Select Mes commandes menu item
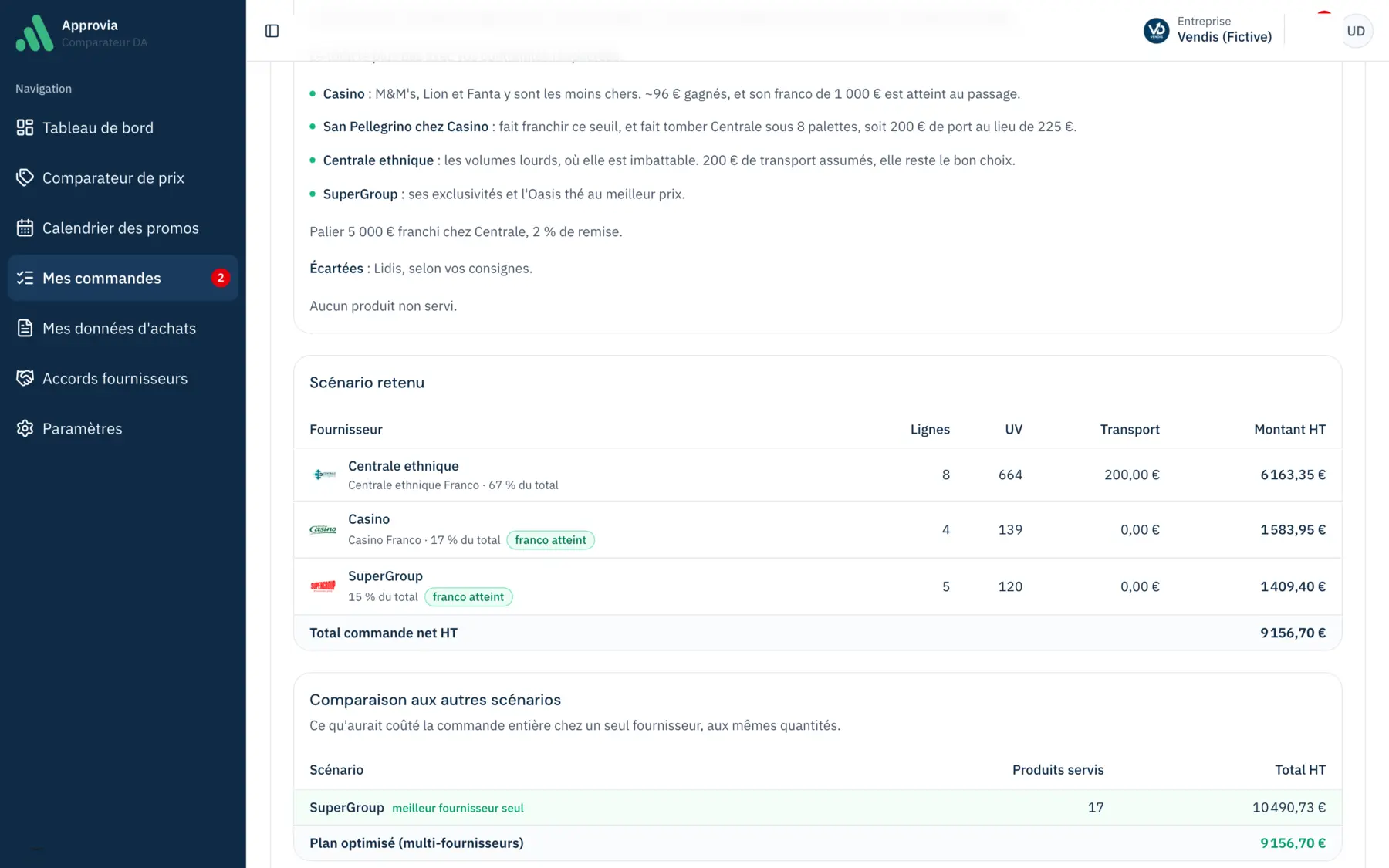This screenshot has width=1389, height=868. [123, 278]
